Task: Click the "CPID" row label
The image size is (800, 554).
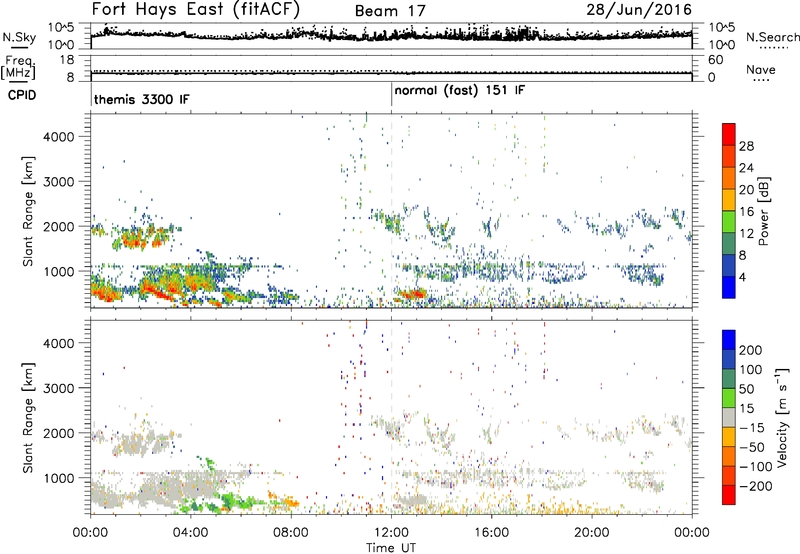Action: [22, 95]
